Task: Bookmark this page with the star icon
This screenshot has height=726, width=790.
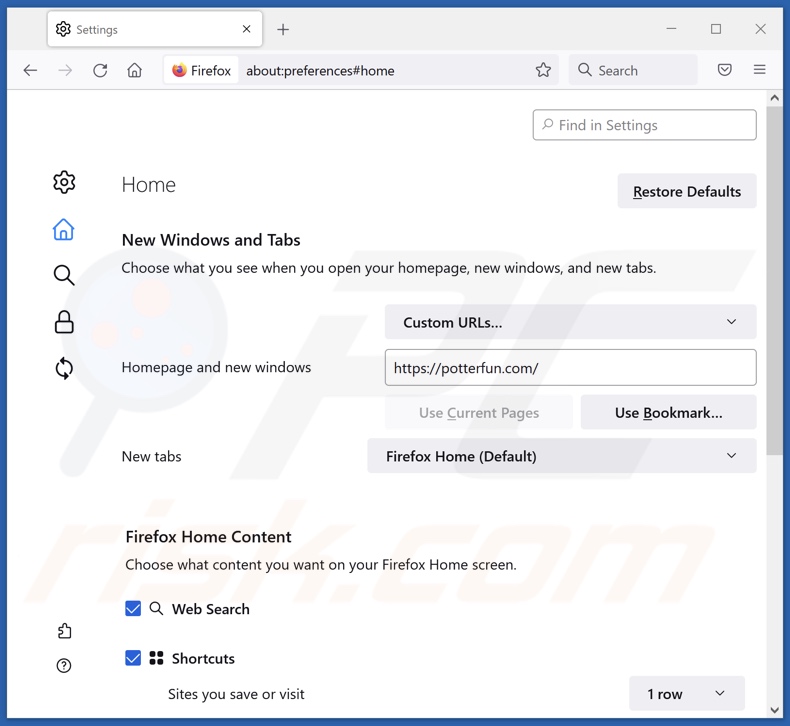Action: click(543, 70)
